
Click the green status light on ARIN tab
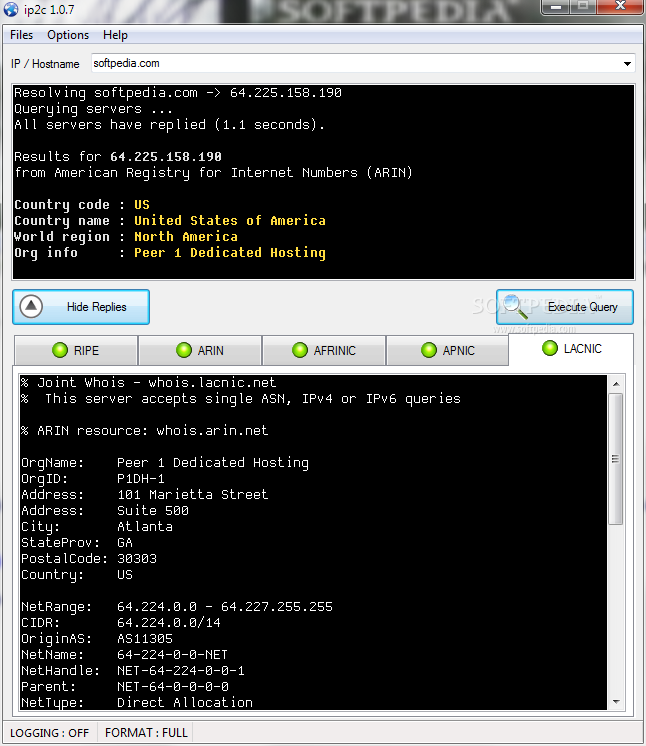coord(184,350)
